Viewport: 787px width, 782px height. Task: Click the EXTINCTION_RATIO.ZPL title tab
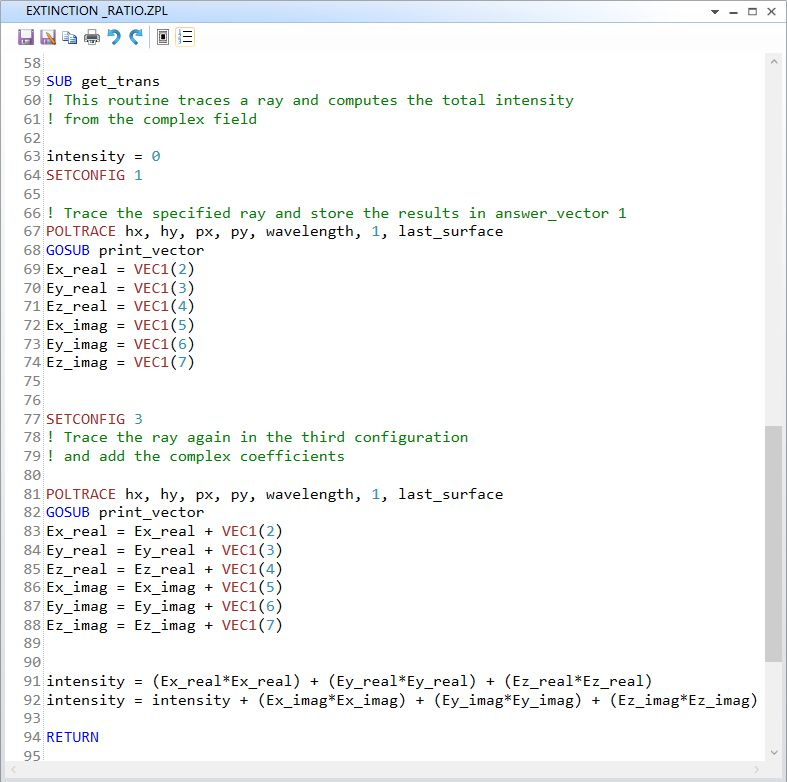click(x=96, y=11)
